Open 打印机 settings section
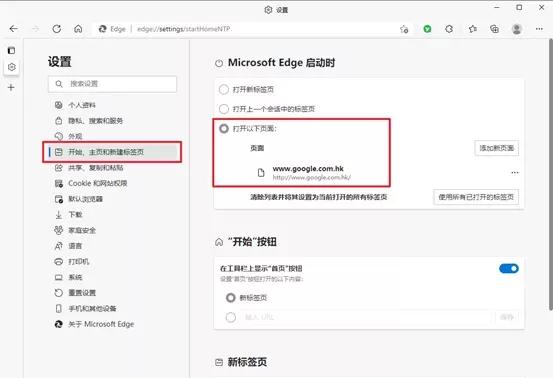This screenshot has height=378, width=553. (72, 261)
